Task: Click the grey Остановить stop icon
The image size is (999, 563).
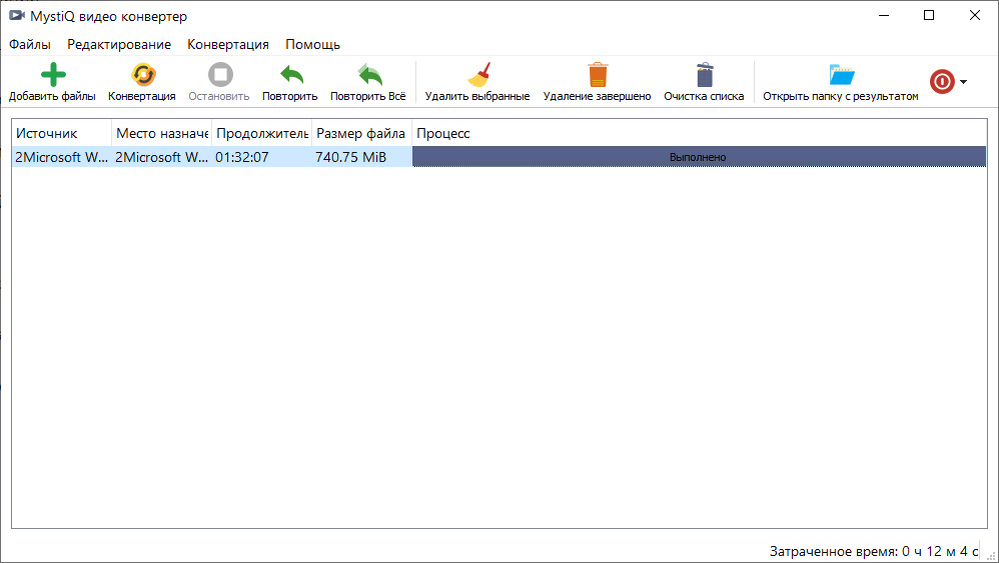Action: [220, 75]
